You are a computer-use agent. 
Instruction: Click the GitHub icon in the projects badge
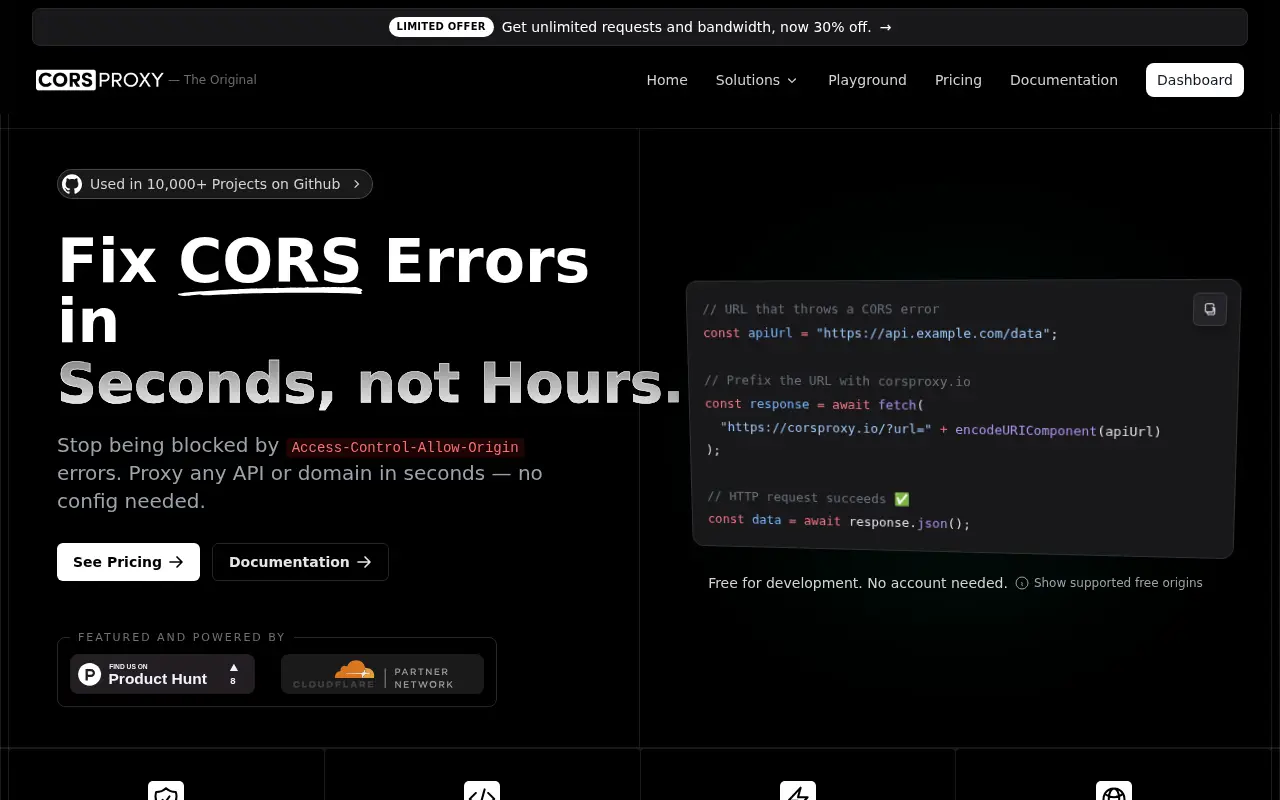click(x=72, y=184)
